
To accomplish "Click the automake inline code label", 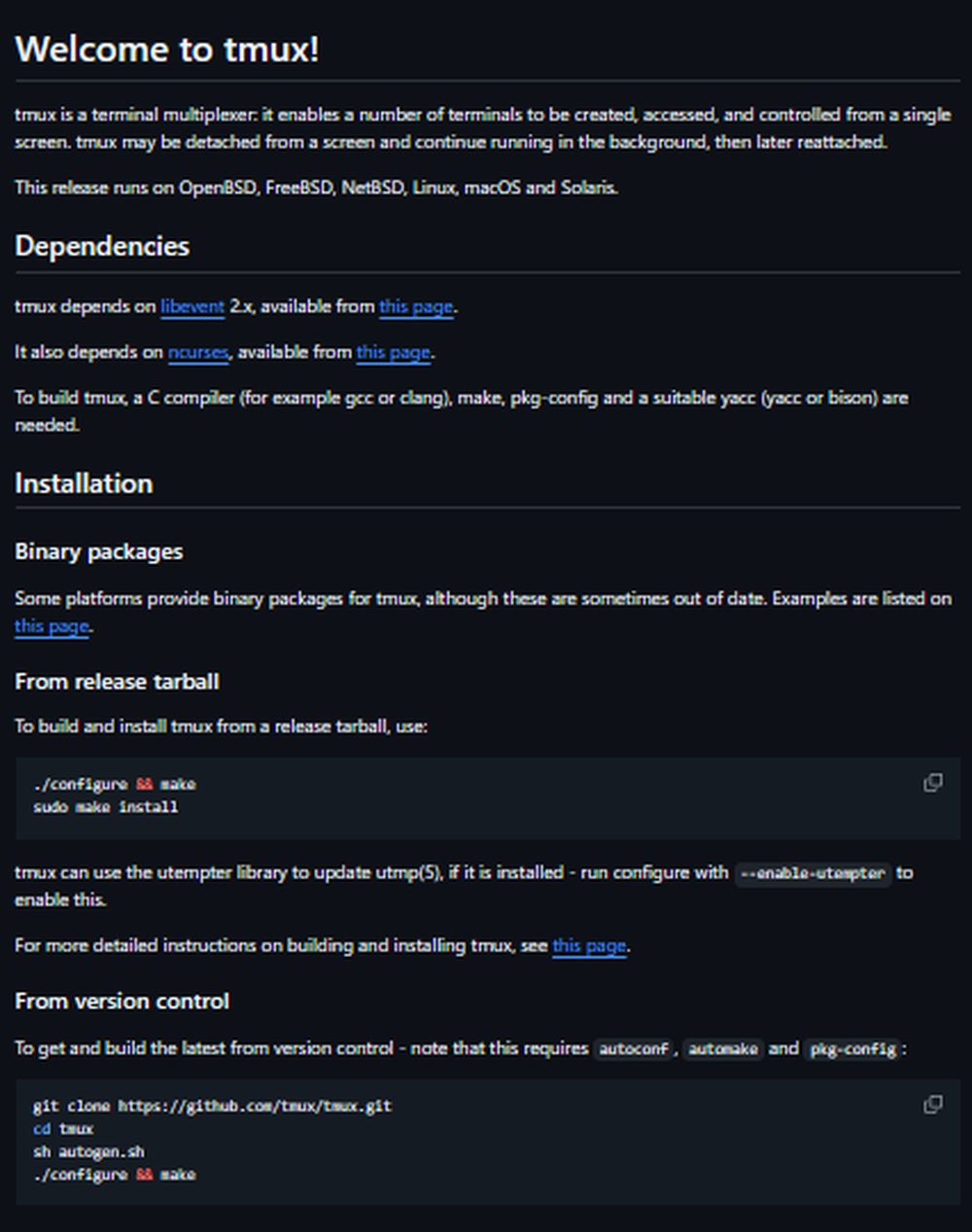I will point(723,1049).
